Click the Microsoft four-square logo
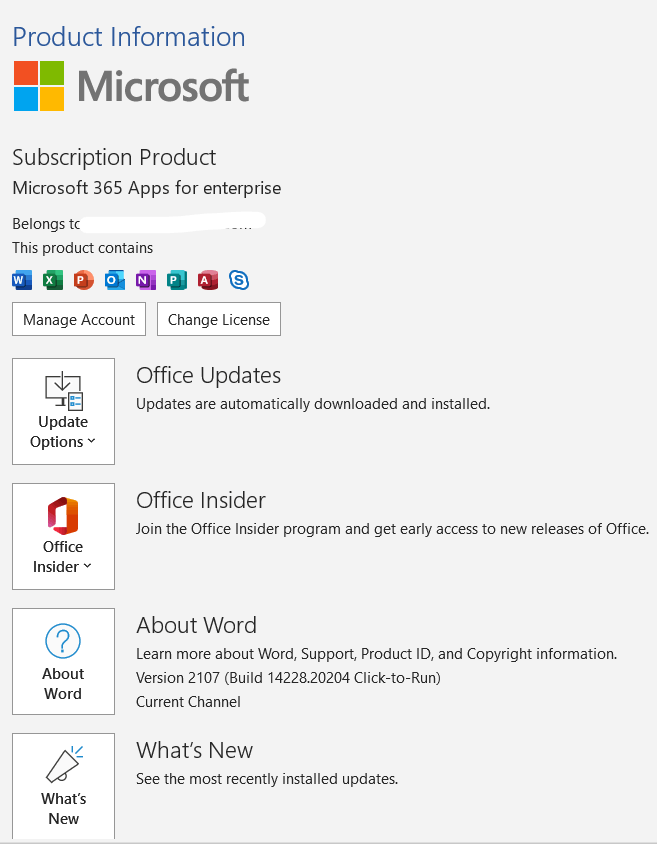Screen dimensions: 657x844 pos(39,86)
